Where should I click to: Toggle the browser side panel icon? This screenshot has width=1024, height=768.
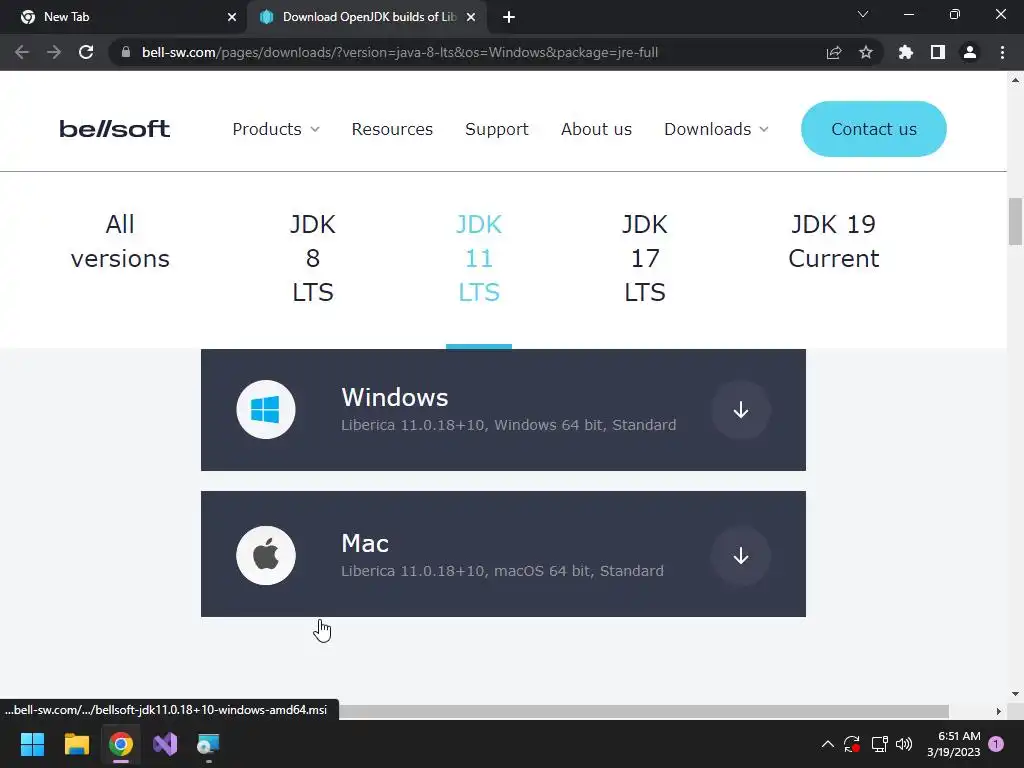pyautogui.click(x=938, y=52)
